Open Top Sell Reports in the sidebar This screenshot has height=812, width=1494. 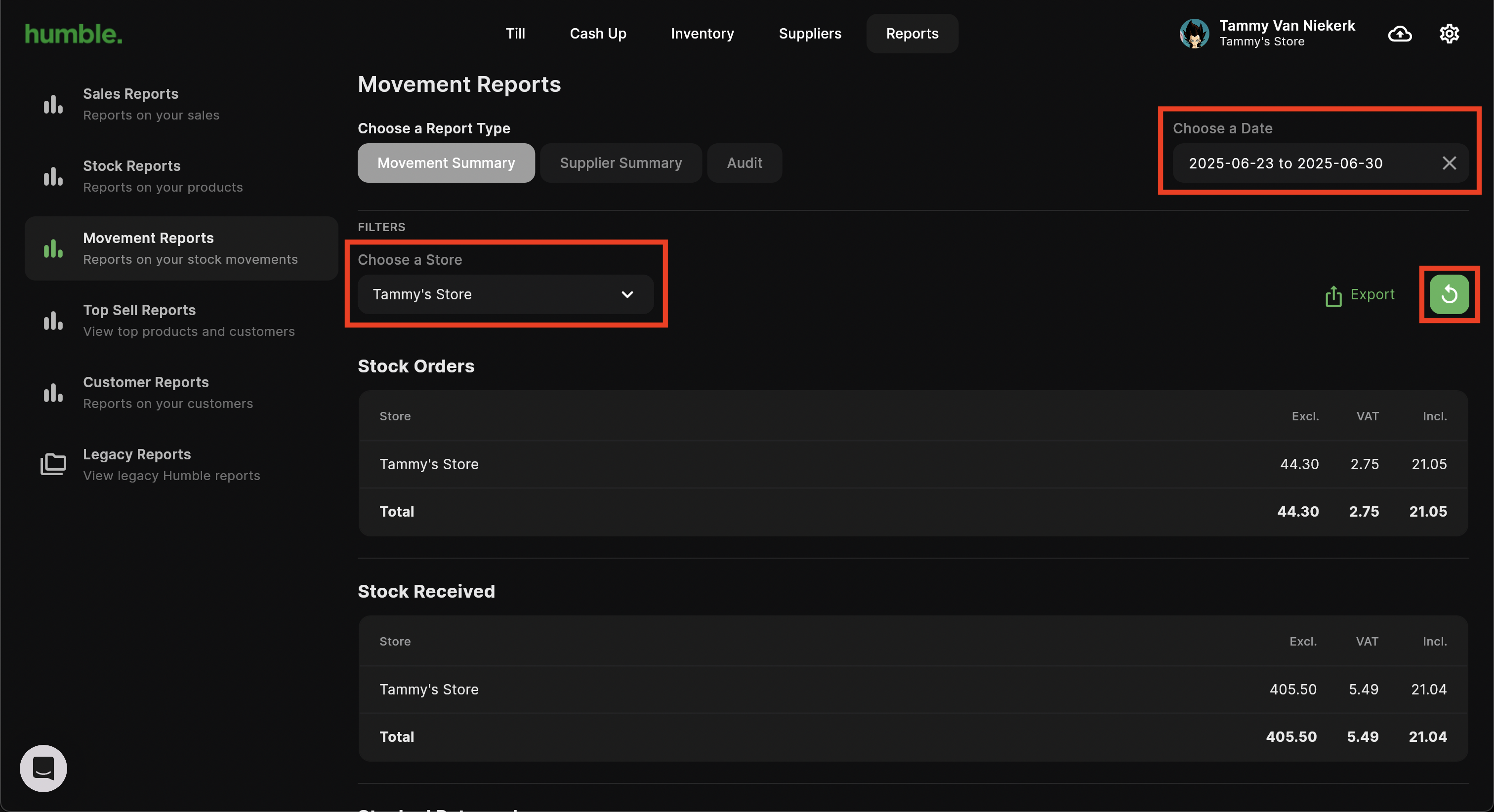pos(181,321)
